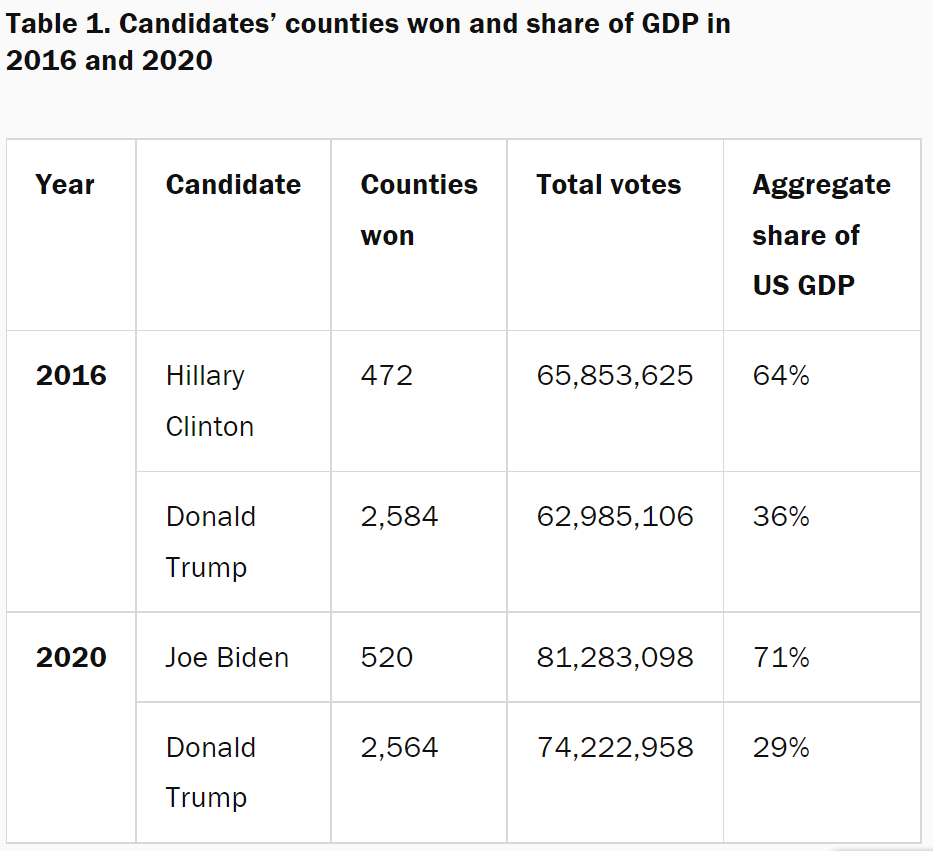Click Donald Trump in the 2016 rows

click(210, 542)
